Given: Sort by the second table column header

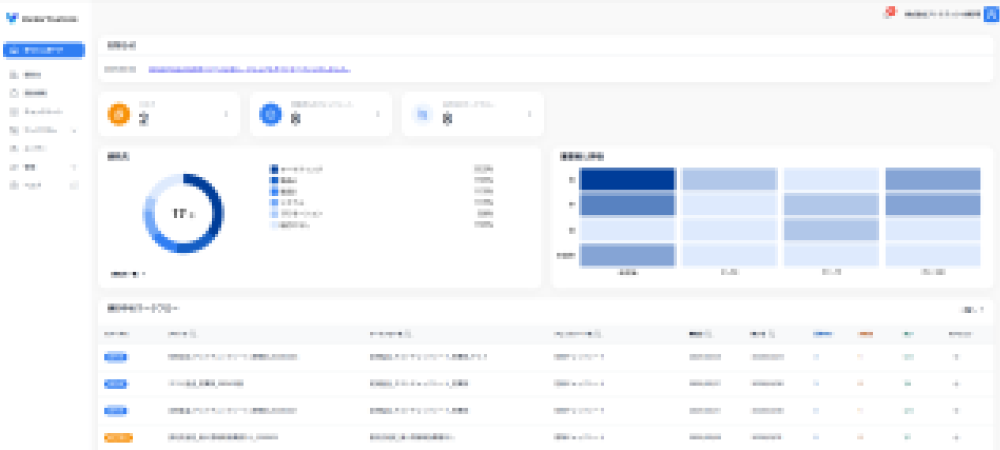Looking at the screenshot, I should [182, 333].
